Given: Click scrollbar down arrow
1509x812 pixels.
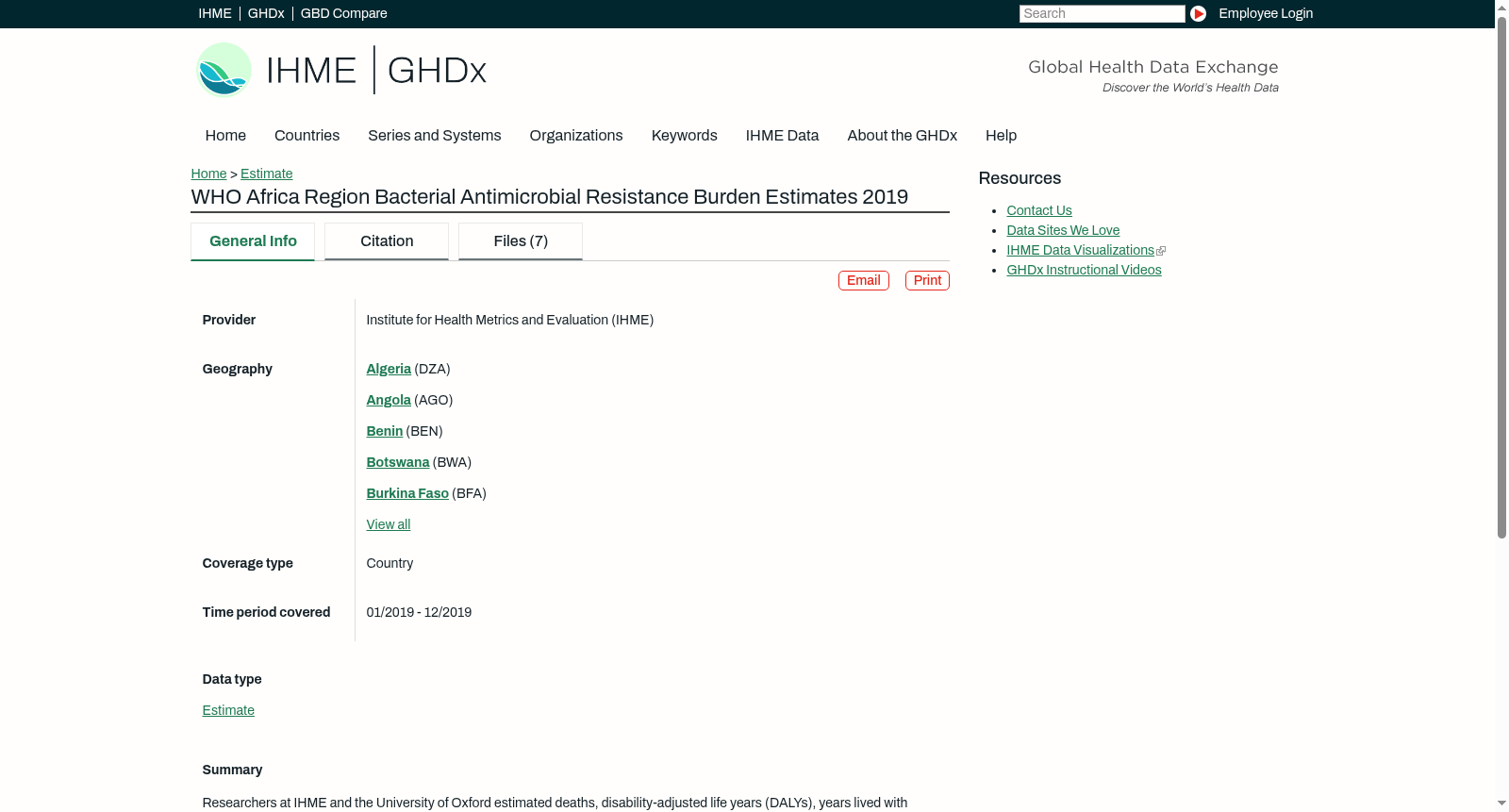Looking at the screenshot, I should 1501,804.
